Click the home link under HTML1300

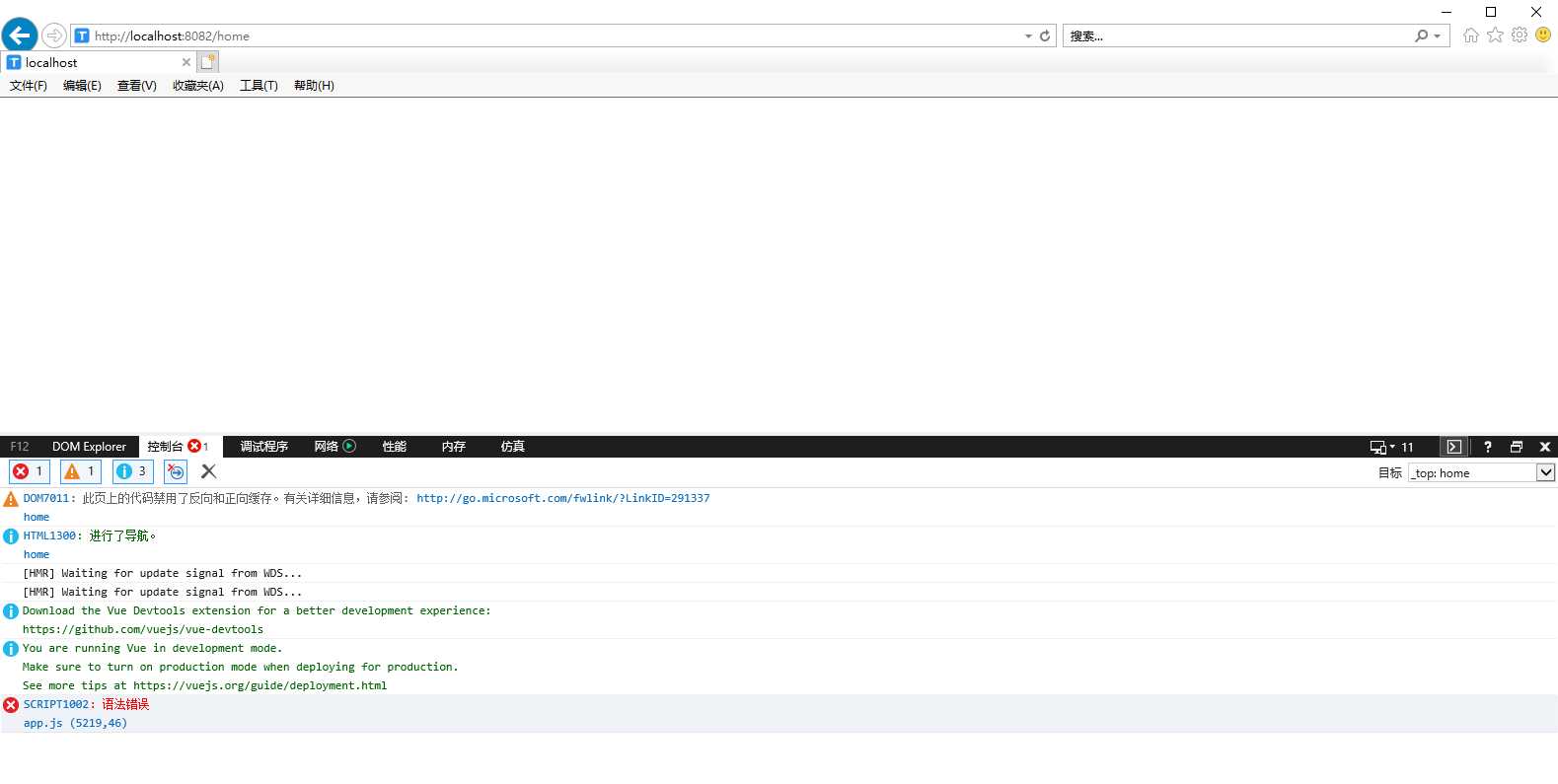coord(37,554)
